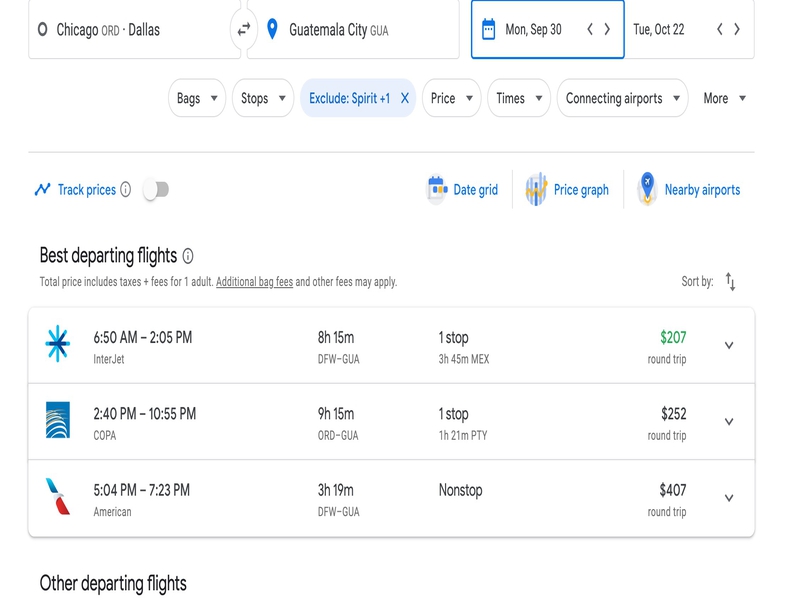Click the Nonstop label on American flight

pyautogui.click(x=460, y=490)
